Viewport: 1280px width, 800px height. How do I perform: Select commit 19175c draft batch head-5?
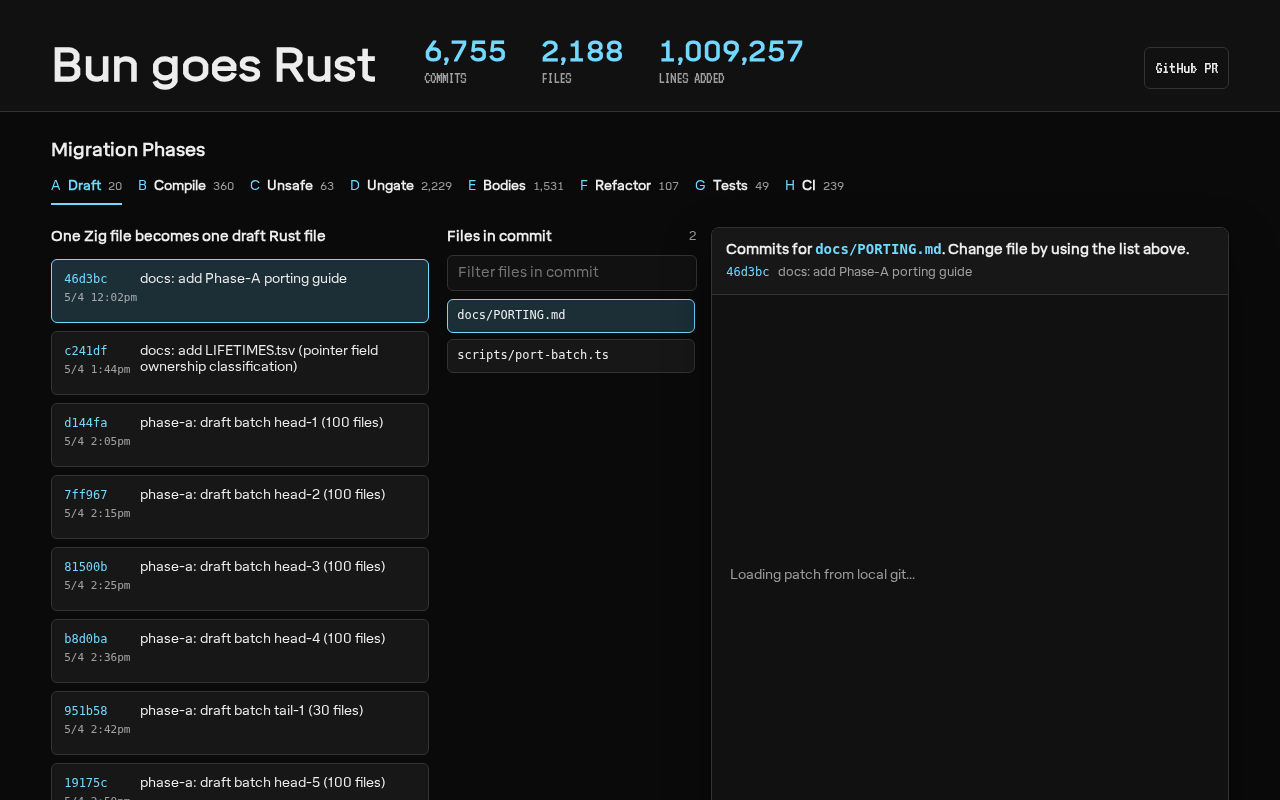point(240,782)
